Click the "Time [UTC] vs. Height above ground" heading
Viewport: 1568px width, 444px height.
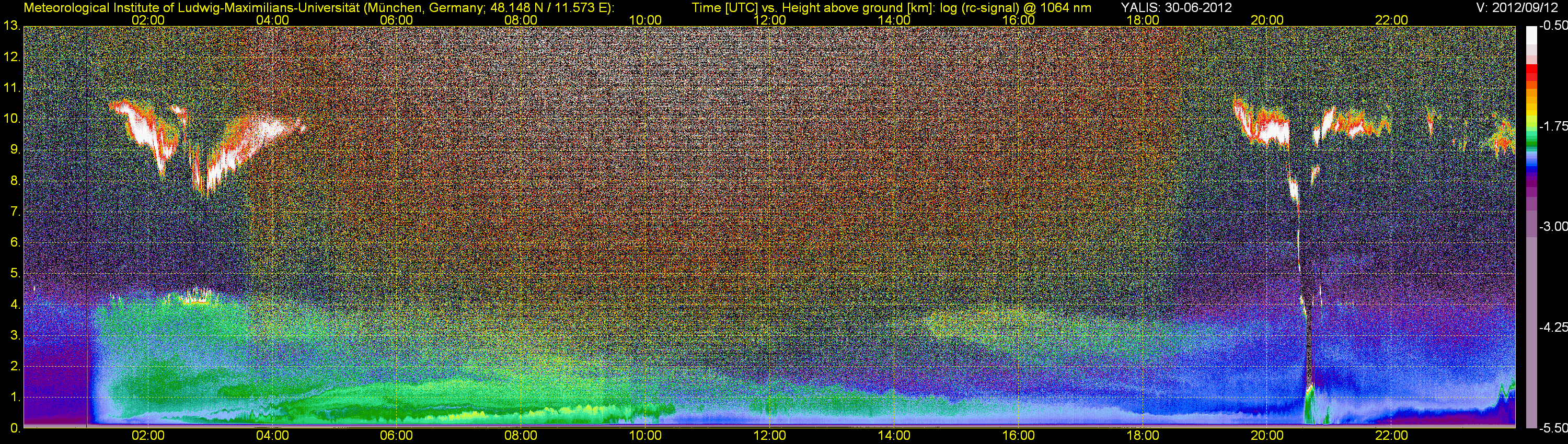click(x=891, y=8)
